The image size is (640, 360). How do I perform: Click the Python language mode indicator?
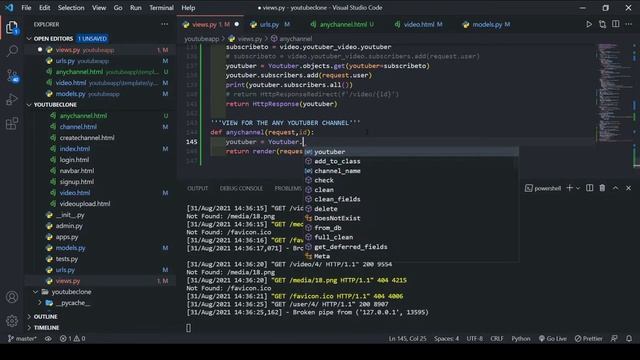tap(521, 338)
